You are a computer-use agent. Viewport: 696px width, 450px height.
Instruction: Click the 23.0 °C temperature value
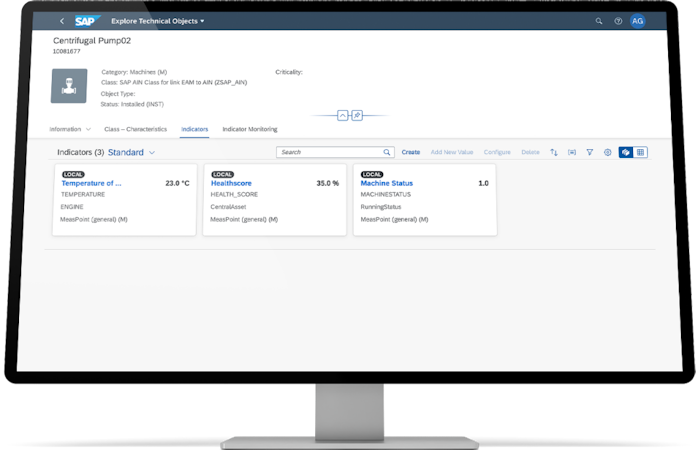tap(177, 183)
